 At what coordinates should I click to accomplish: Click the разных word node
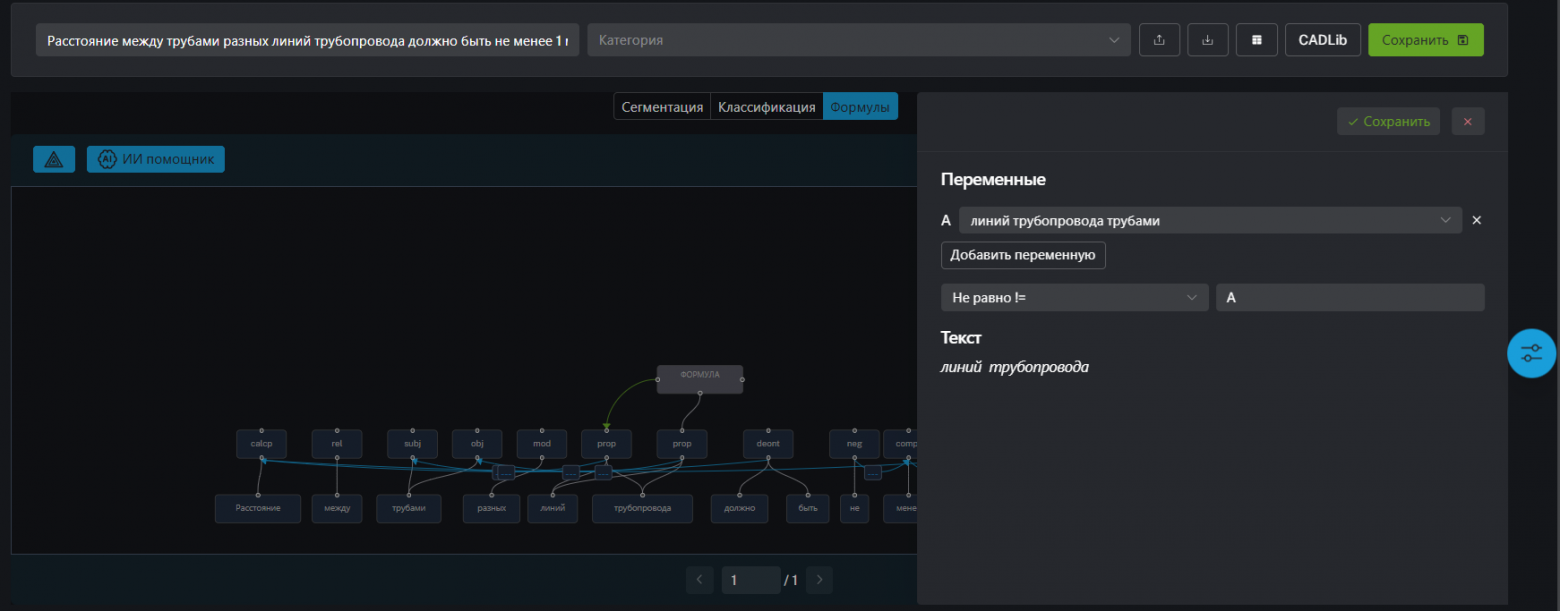(491, 508)
